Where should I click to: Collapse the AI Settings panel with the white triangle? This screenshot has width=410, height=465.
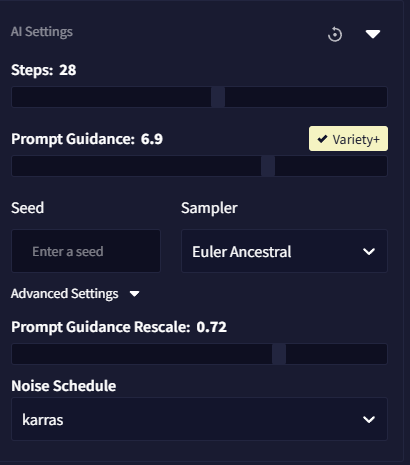click(x=373, y=34)
